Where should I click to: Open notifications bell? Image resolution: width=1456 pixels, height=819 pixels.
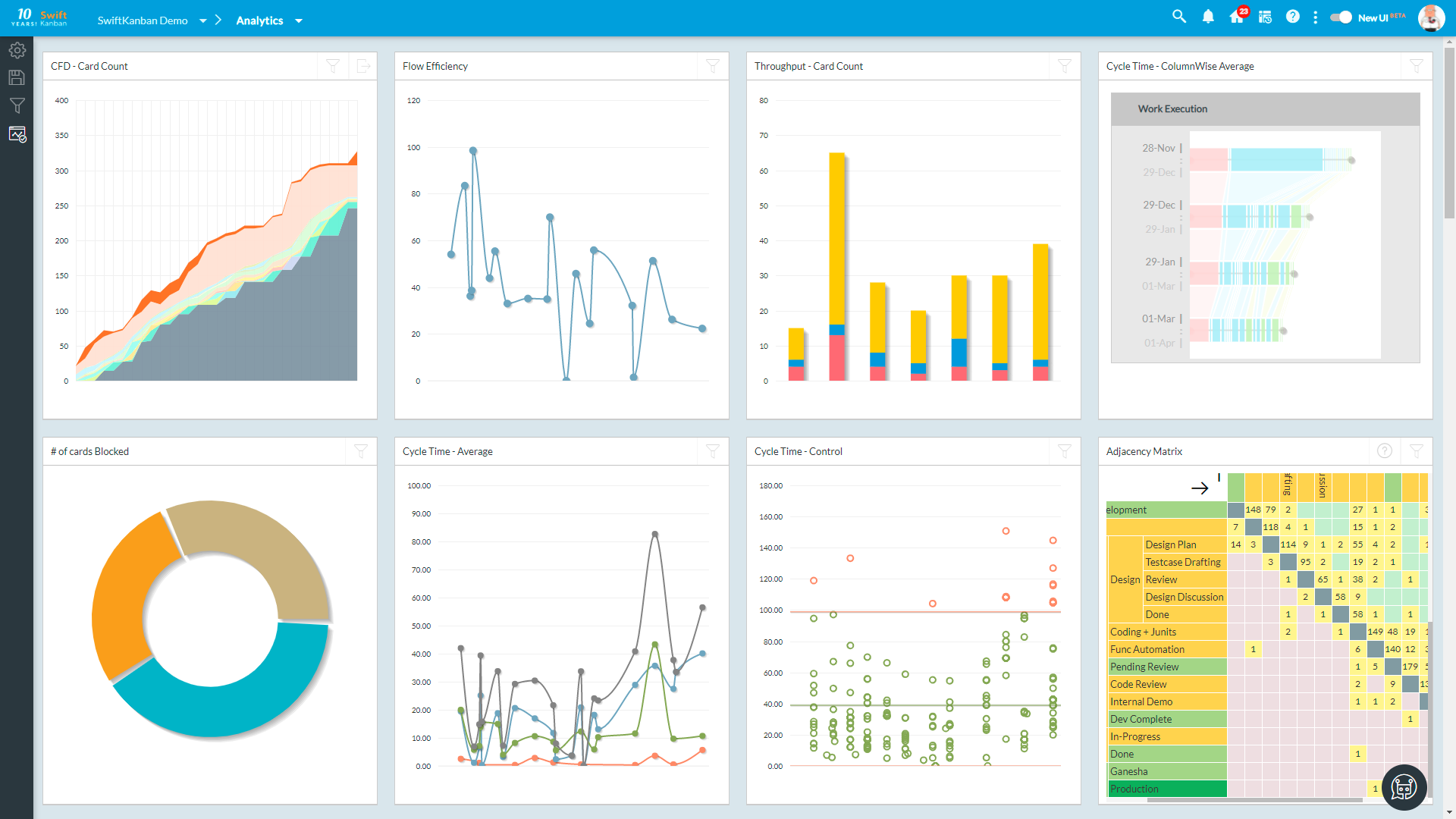coord(1208,17)
